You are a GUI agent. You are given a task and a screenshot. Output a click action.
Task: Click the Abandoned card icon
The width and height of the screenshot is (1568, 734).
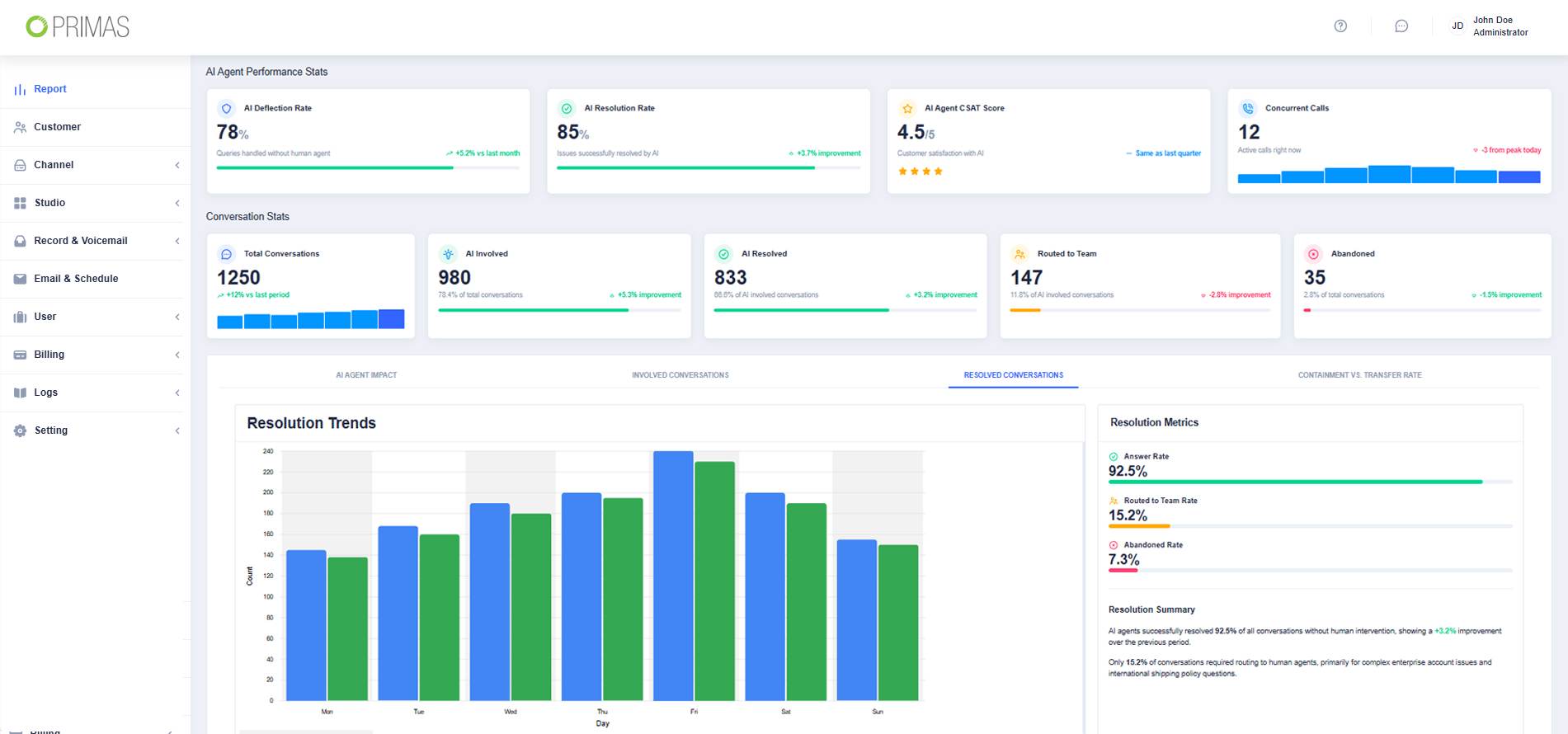(1313, 254)
